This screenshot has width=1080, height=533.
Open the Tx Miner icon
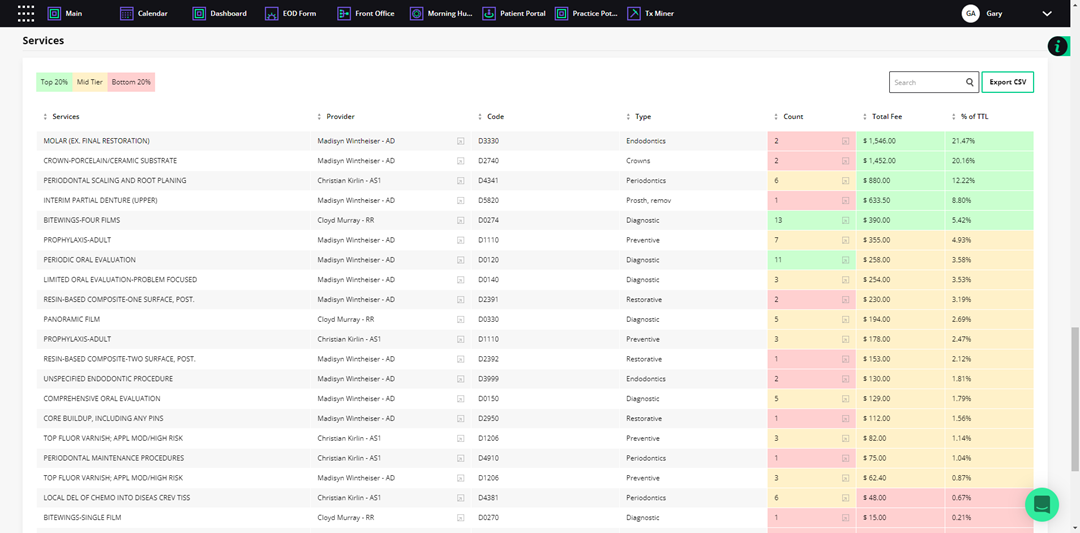click(x=634, y=14)
